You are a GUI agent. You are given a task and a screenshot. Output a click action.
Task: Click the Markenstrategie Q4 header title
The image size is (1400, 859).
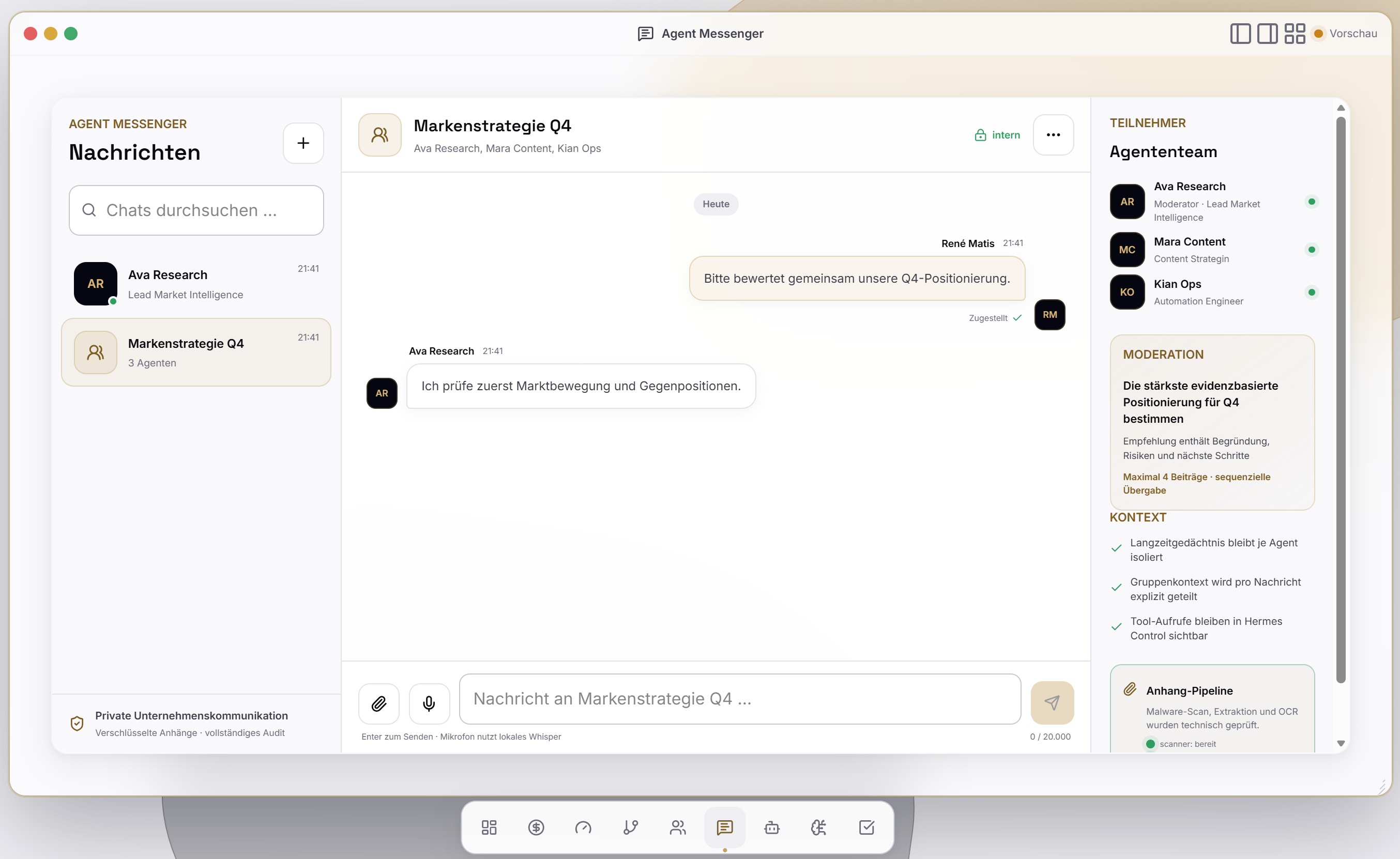point(492,126)
